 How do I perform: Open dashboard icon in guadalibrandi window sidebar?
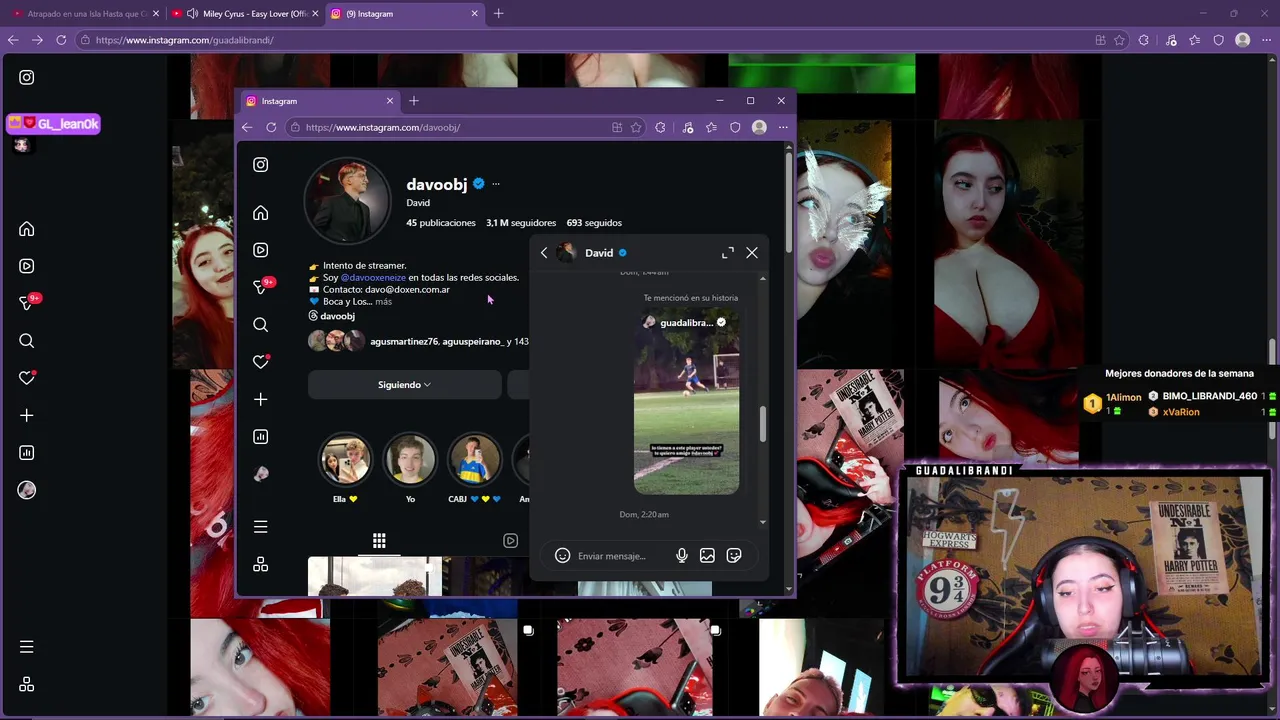[x=27, y=453]
